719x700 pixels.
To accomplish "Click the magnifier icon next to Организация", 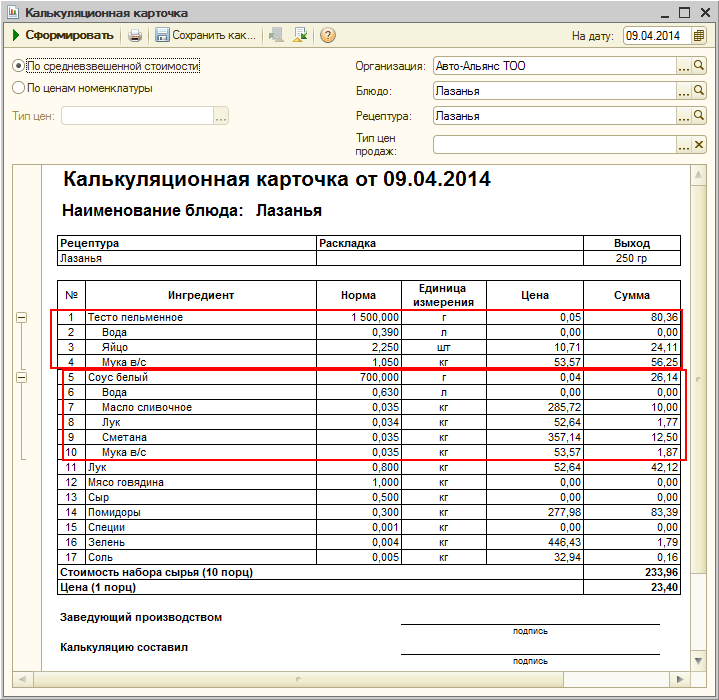I will [x=700, y=66].
